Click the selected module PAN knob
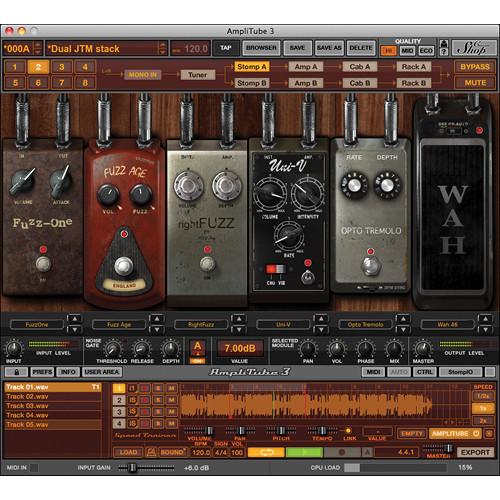 pos(308,349)
